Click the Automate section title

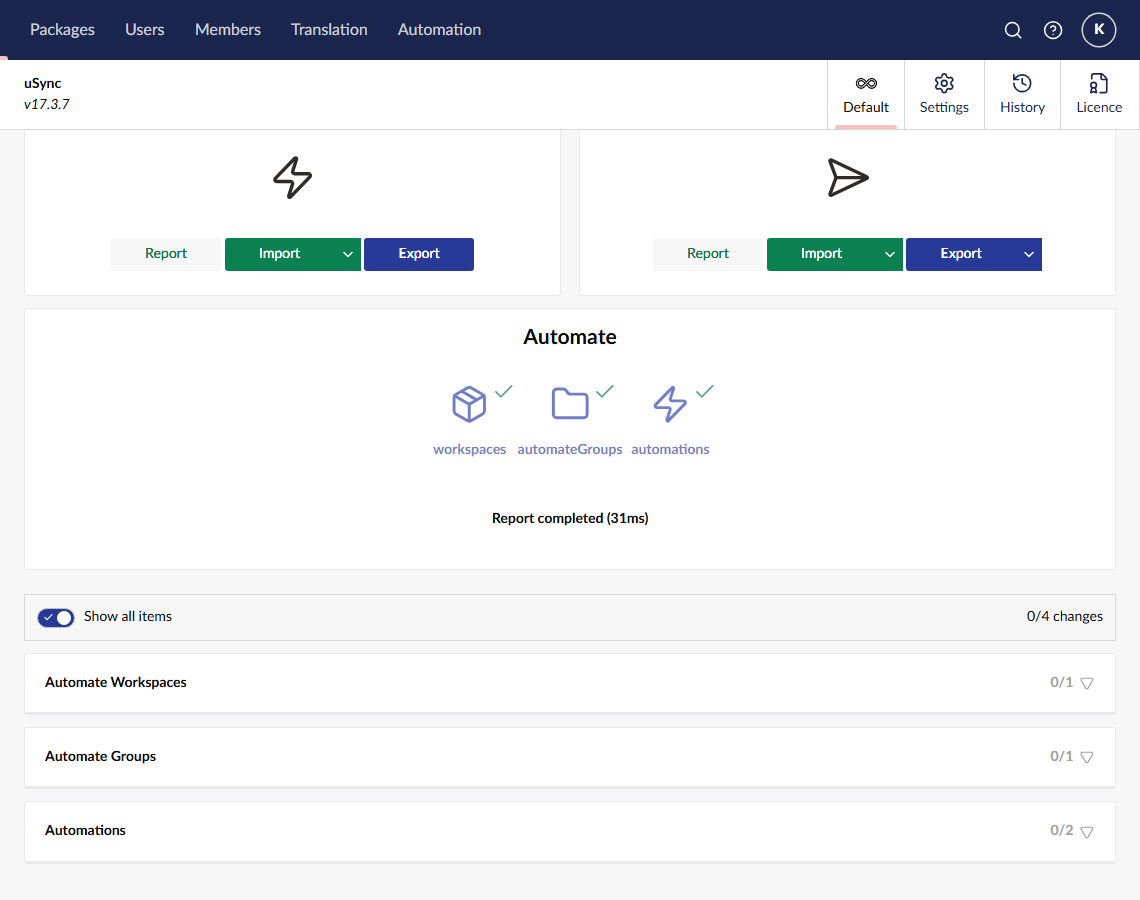pos(570,337)
